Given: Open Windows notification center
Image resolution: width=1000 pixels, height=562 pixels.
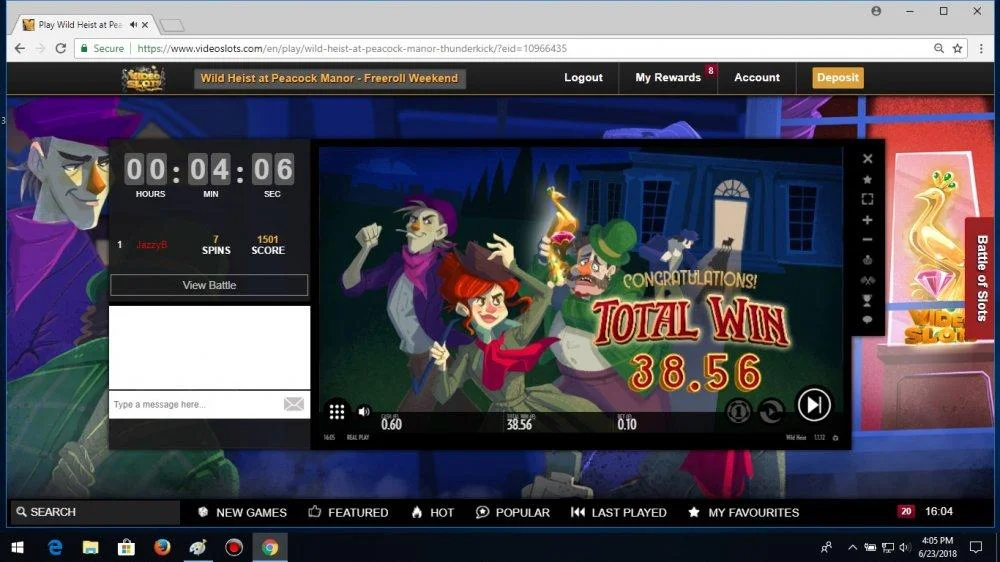Looking at the screenshot, I should click(976, 547).
